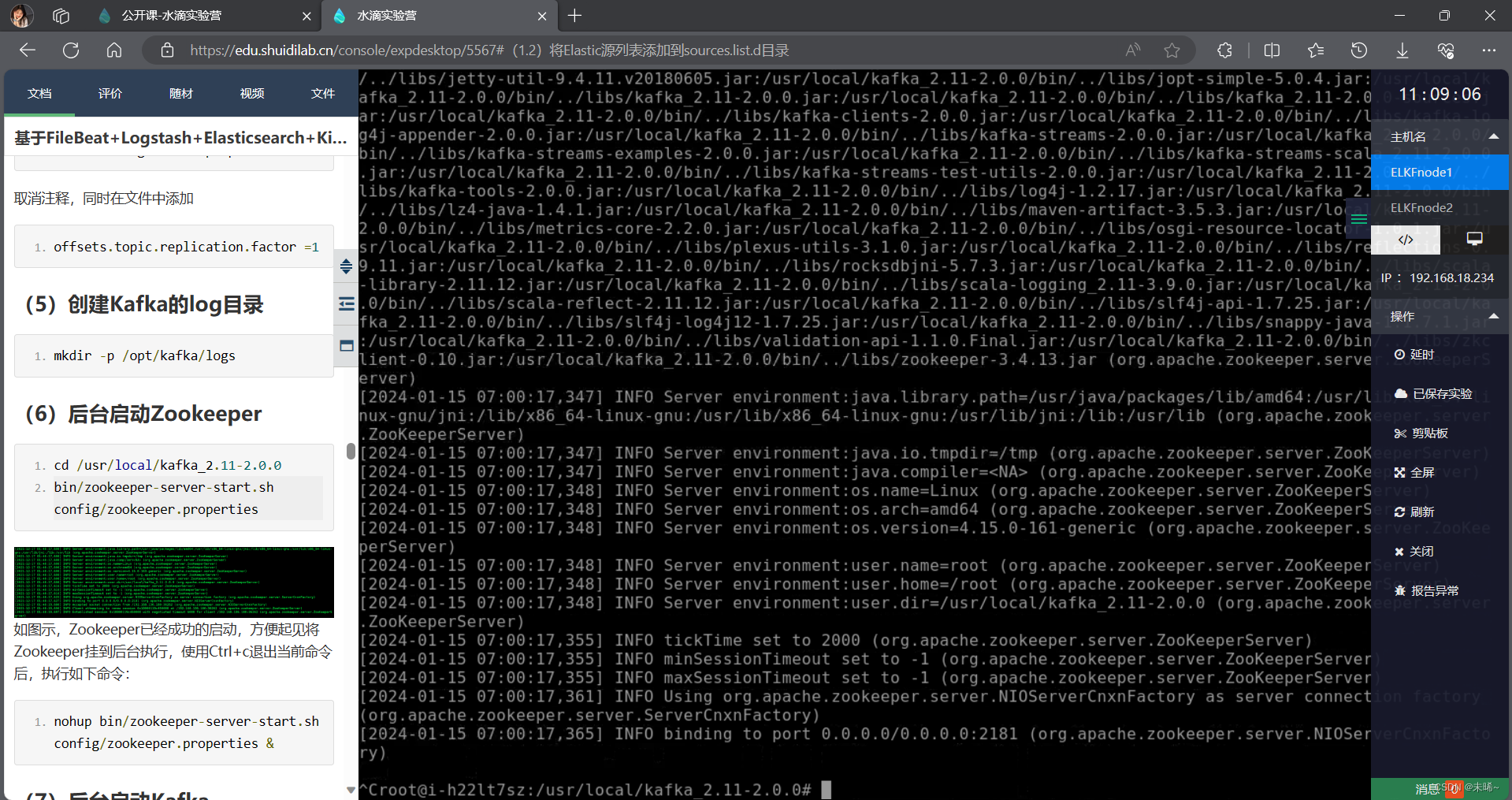Click the nohup zookeeper-server-start code block

pos(174,732)
